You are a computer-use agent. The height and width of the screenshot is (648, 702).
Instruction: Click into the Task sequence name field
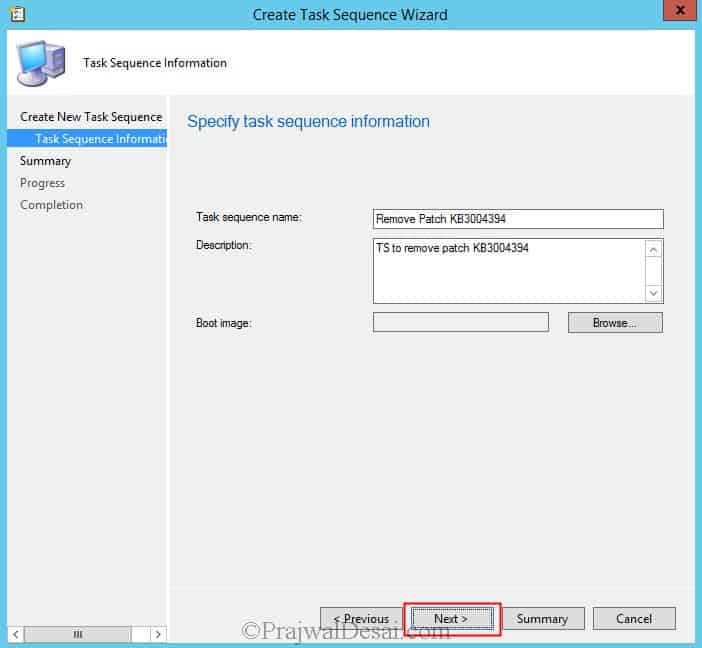pyautogui.click(x=518, y=219)
